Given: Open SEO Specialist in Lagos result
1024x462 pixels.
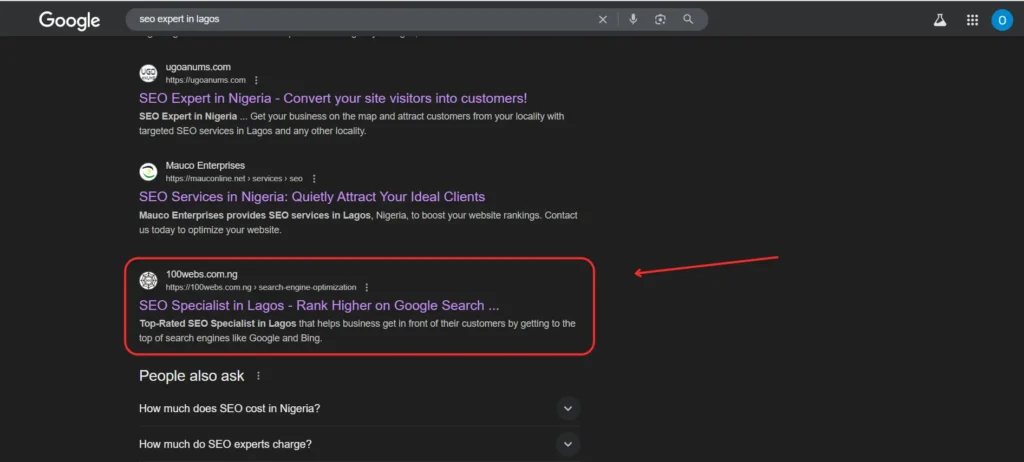Looking at the screenshot, I should pos(319,305).
